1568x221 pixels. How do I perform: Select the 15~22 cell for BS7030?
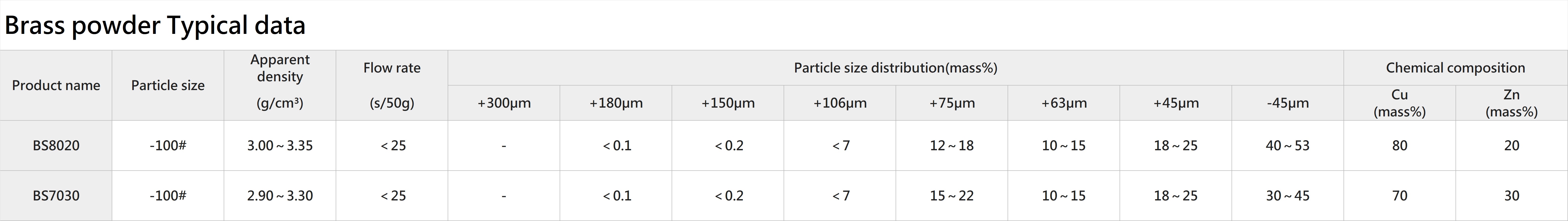(952, 195)
